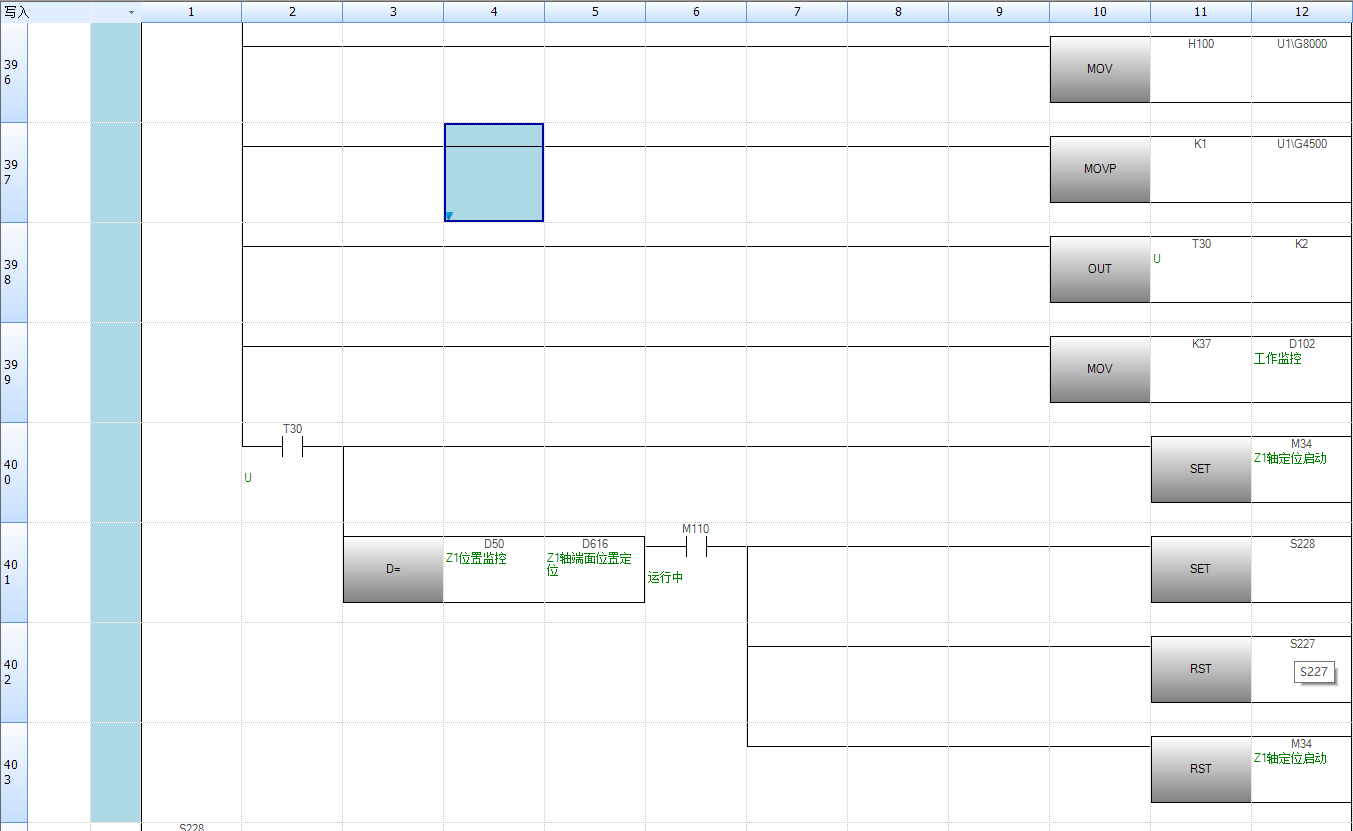Click the M110 contact labeled 运行中
1353x831 pixels.
tap(696, 547)
